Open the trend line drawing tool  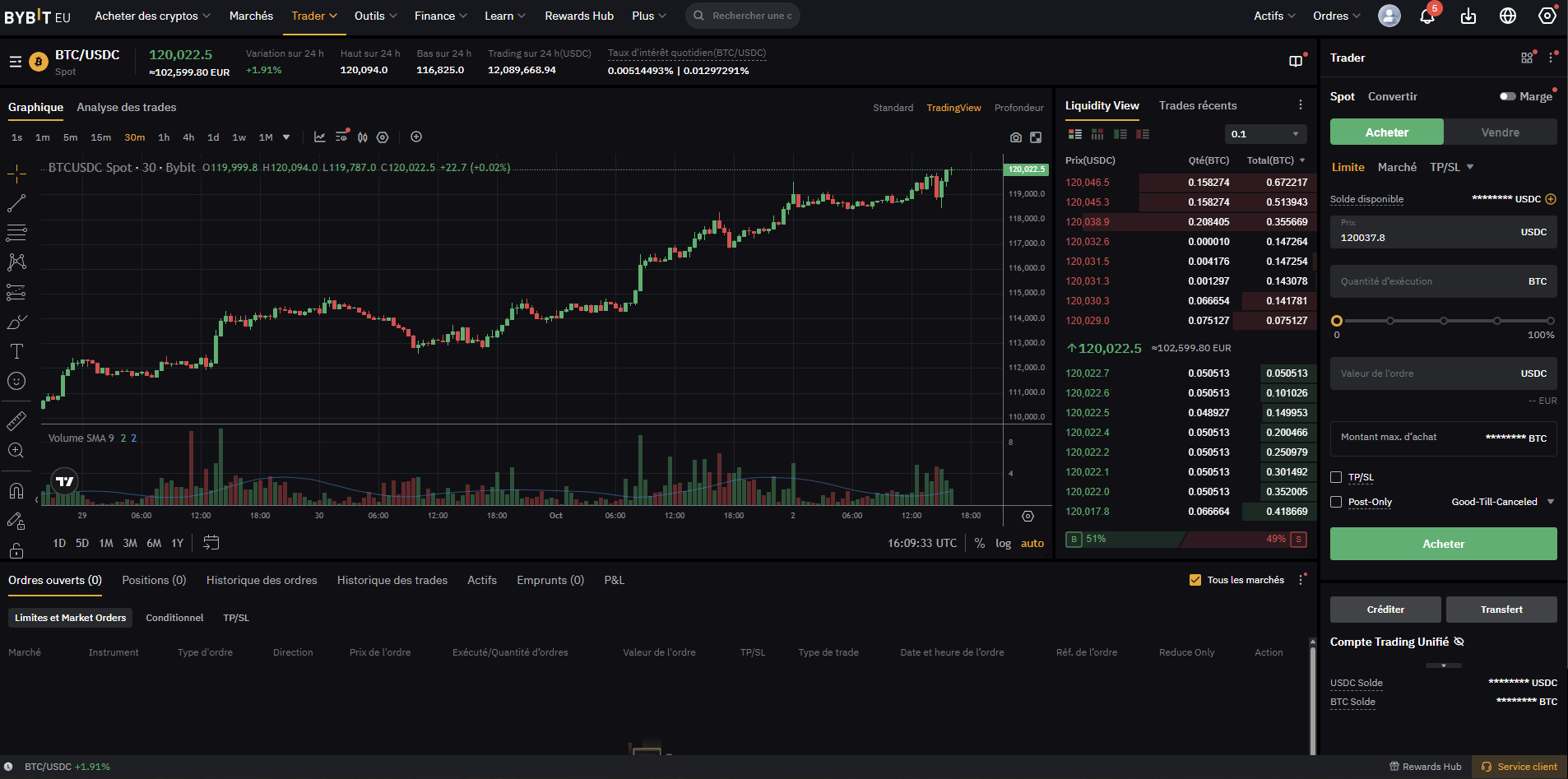[x=16, y=203]
